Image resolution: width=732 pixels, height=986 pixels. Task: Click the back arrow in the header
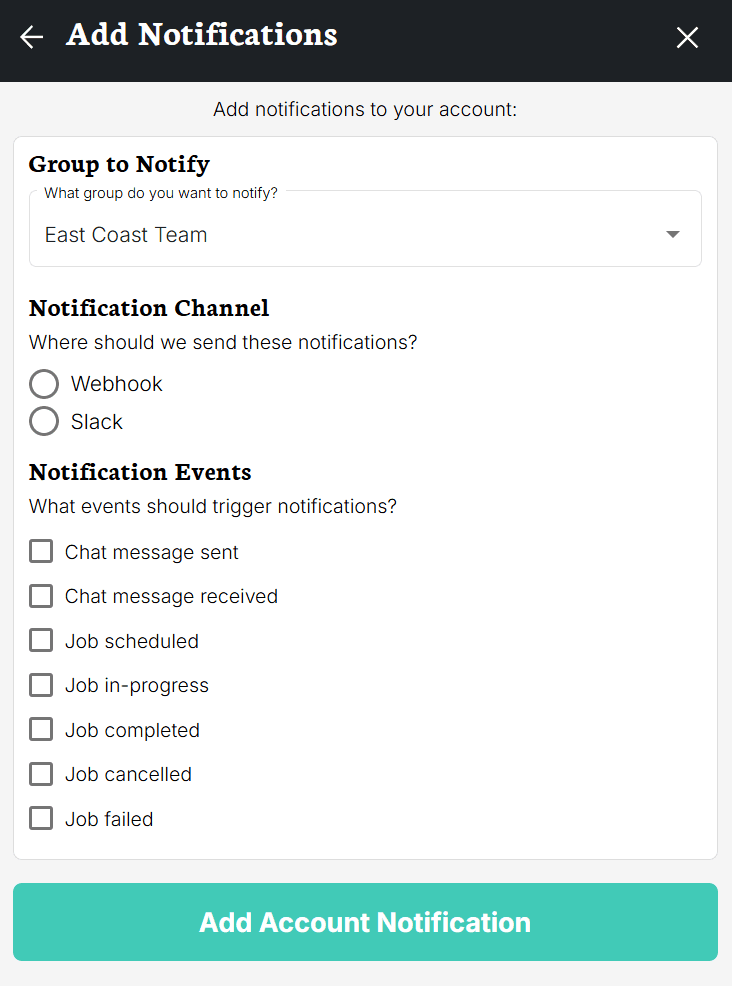[31, 37]
